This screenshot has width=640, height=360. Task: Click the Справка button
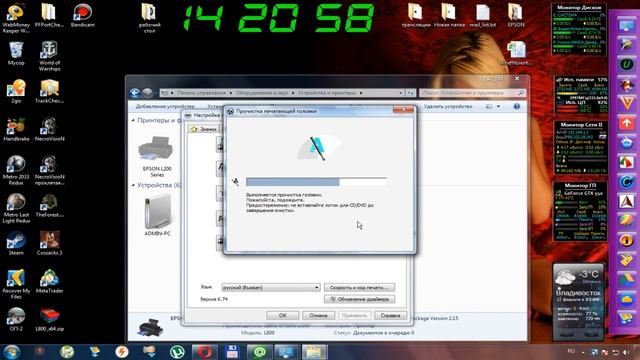390,316
